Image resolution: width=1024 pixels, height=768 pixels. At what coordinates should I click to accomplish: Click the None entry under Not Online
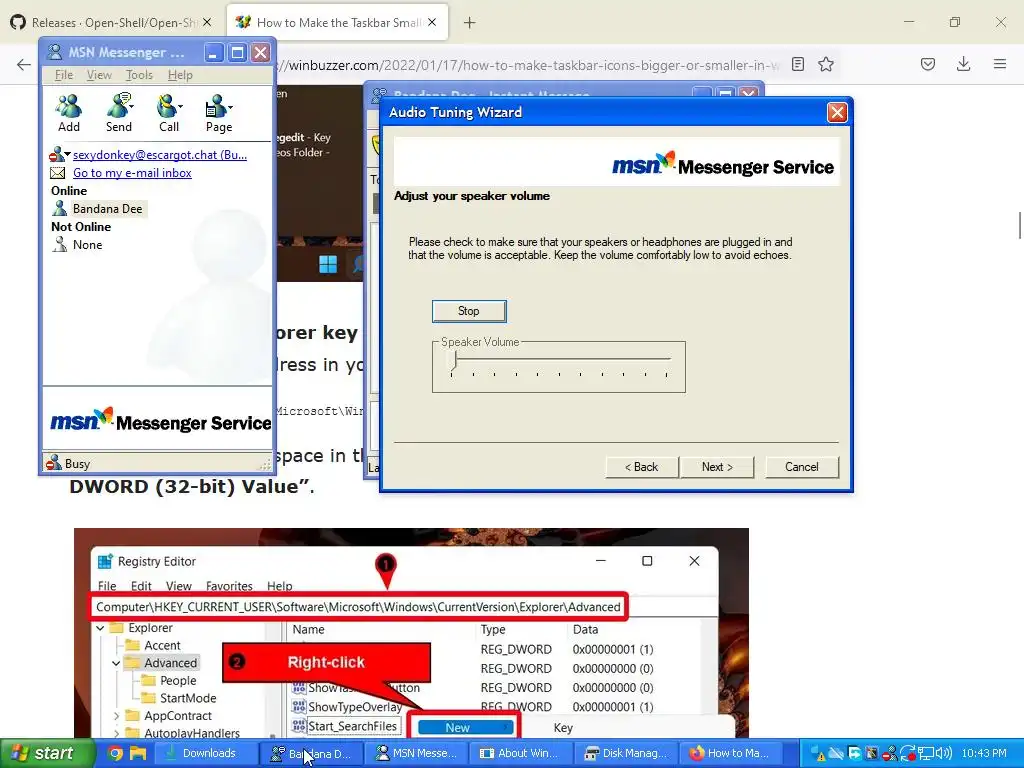coord(88,245)
